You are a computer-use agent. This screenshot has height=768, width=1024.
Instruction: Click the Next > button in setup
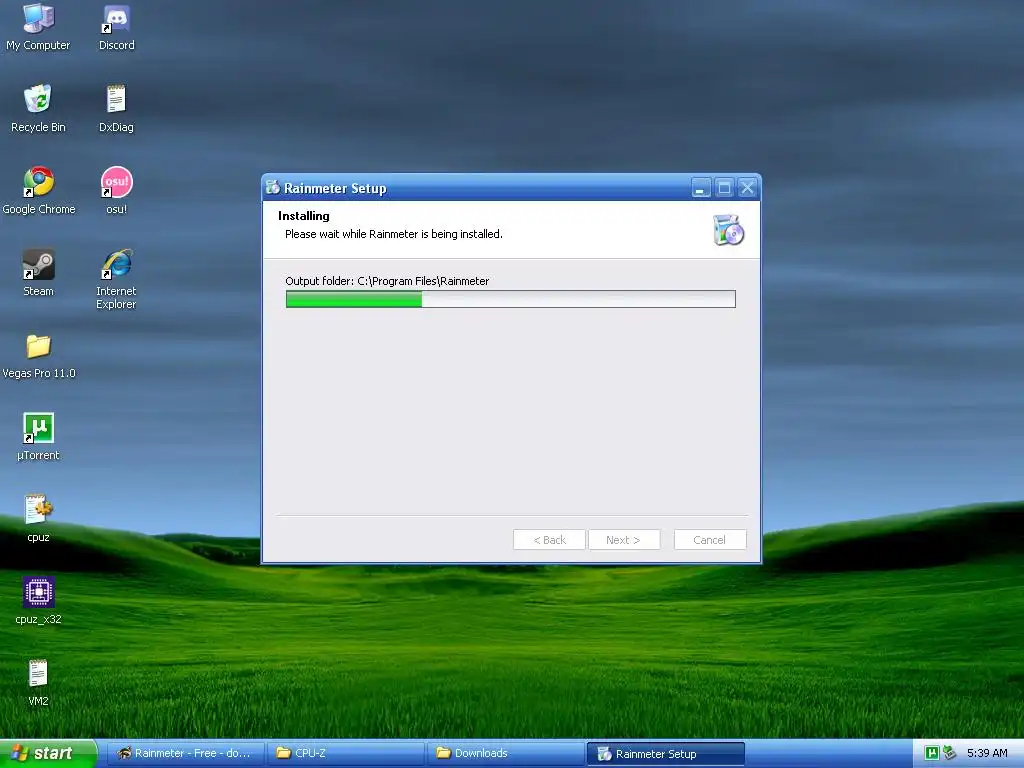tap(624, 539)
